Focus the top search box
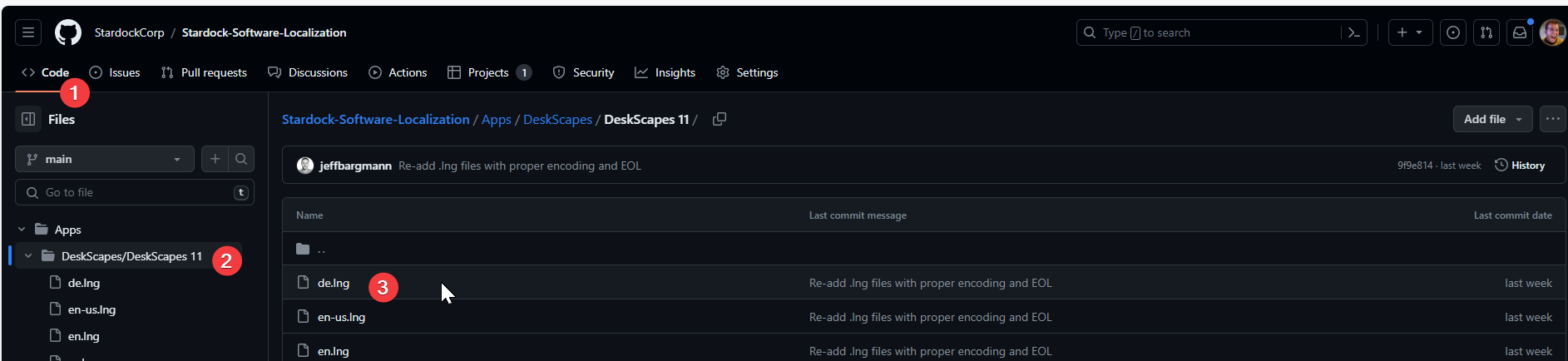Screen dimensions: 1568x361 tap(1221, 32)
